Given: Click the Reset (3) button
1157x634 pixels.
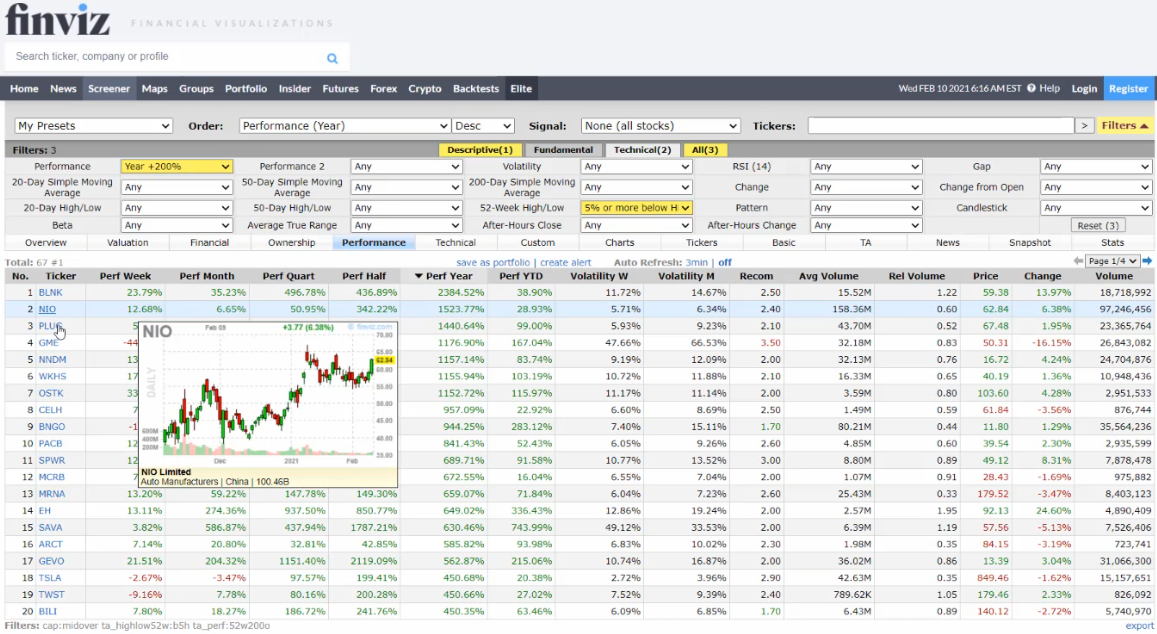Looking at the screenshot, I should 1099,225.
